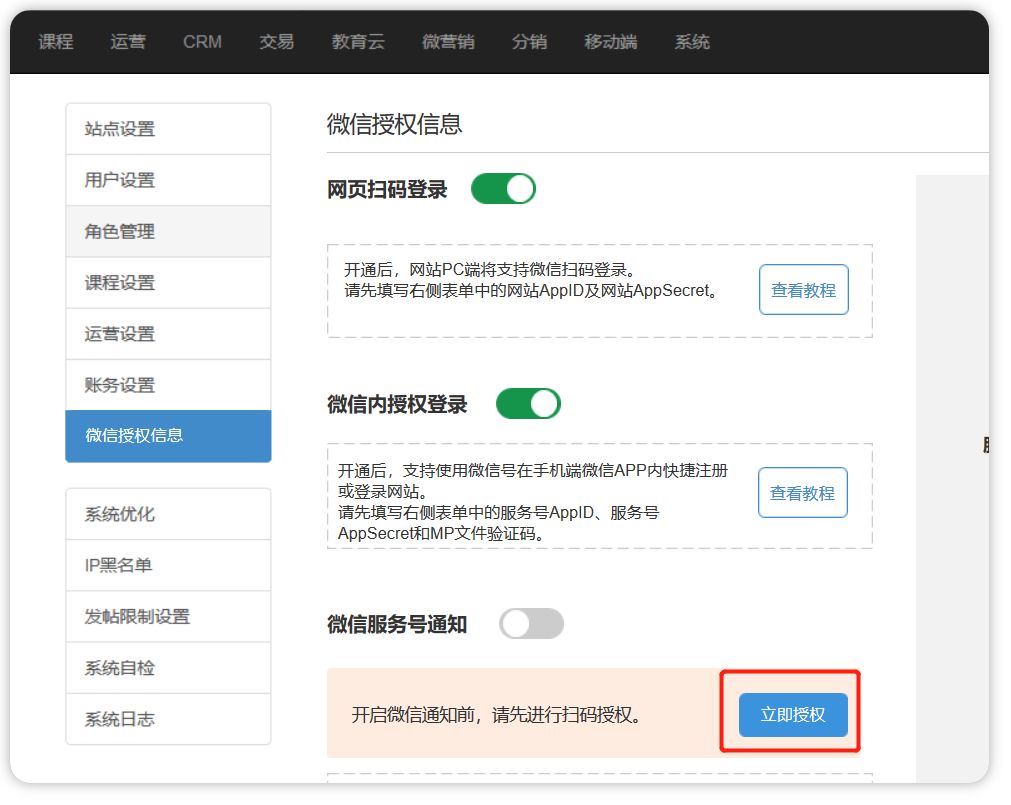Enable the 微信服务号通知 toggle

click(x=531, y=624)
